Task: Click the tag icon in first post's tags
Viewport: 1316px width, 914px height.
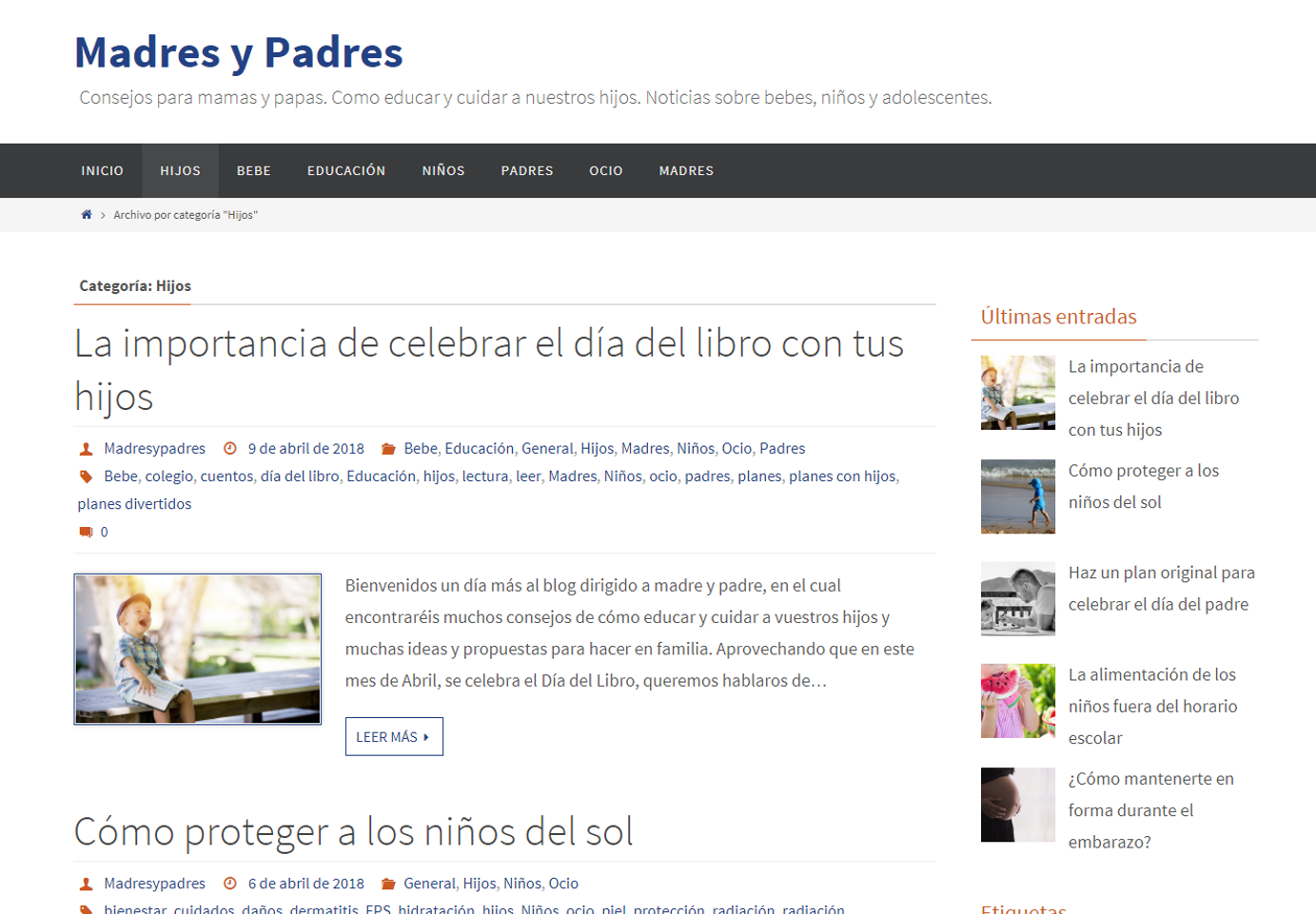Action: click(x=86, y=476)
